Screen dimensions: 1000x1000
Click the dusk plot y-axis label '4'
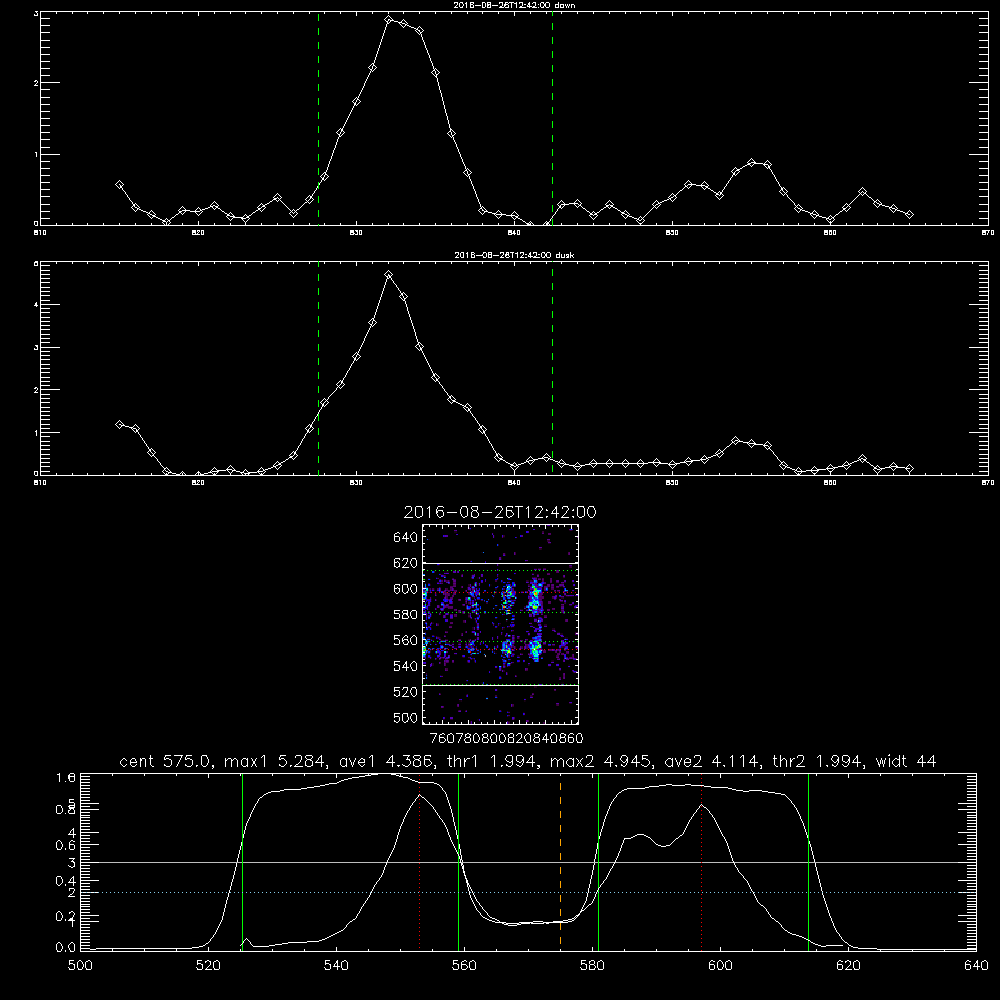coord(36,305)
